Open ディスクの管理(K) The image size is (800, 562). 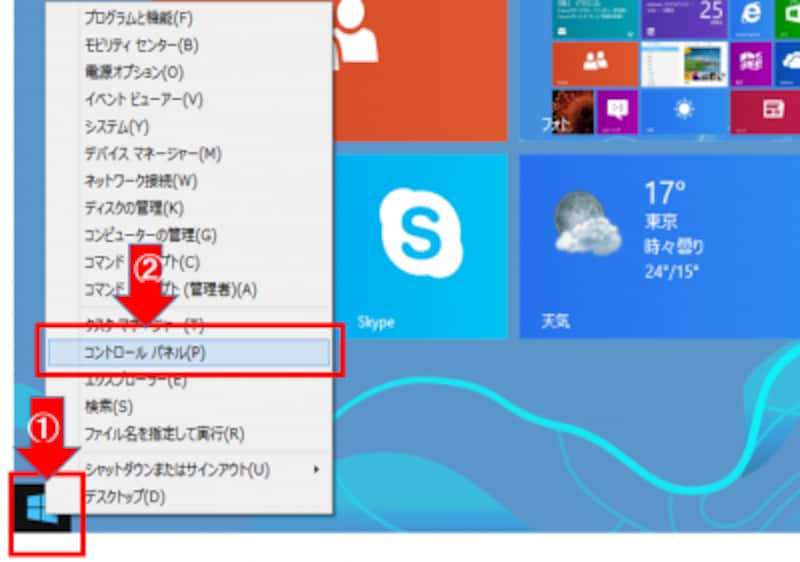pos(189,208)
